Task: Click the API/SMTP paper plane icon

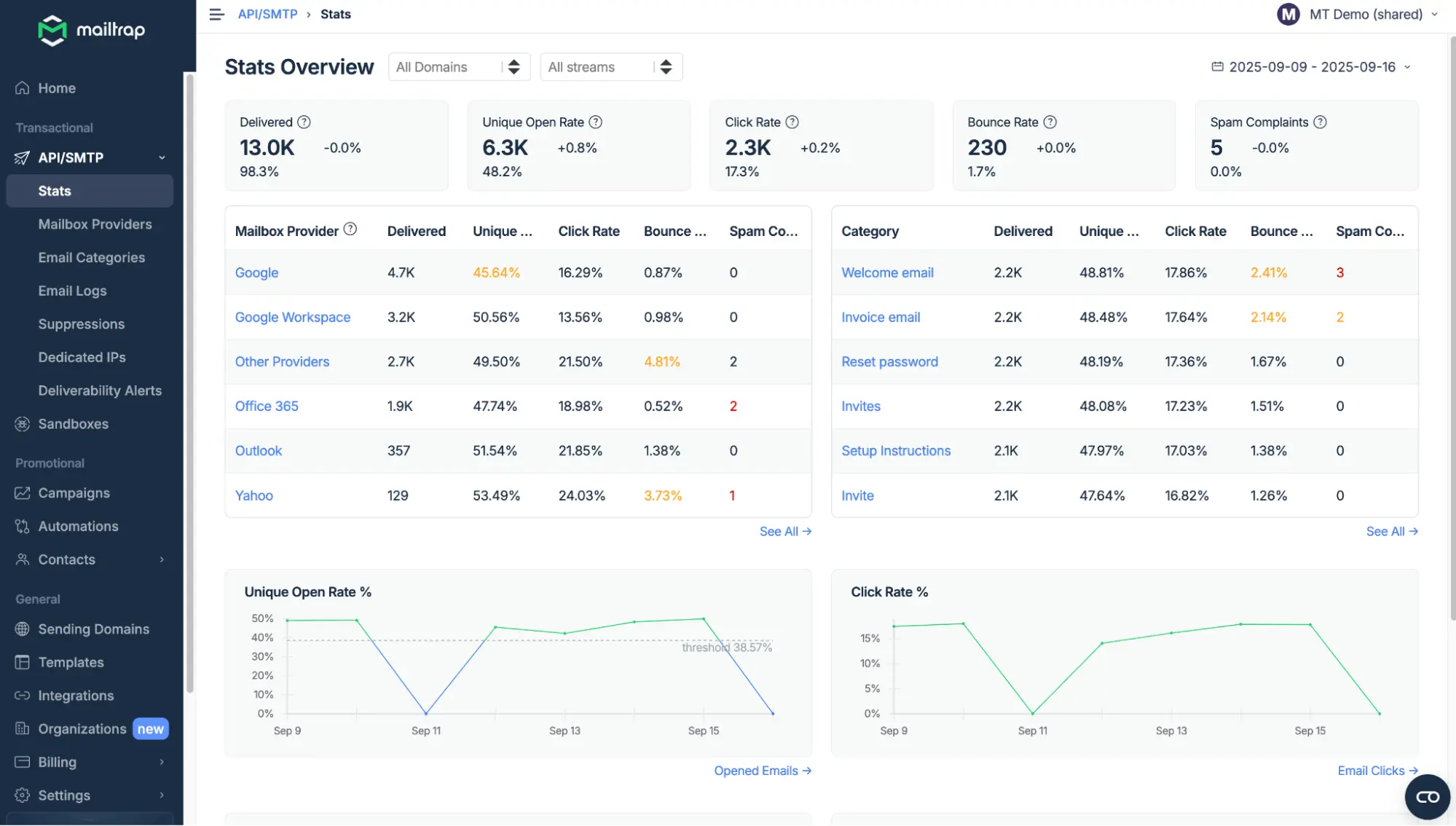Action: (x=22, y=157)
